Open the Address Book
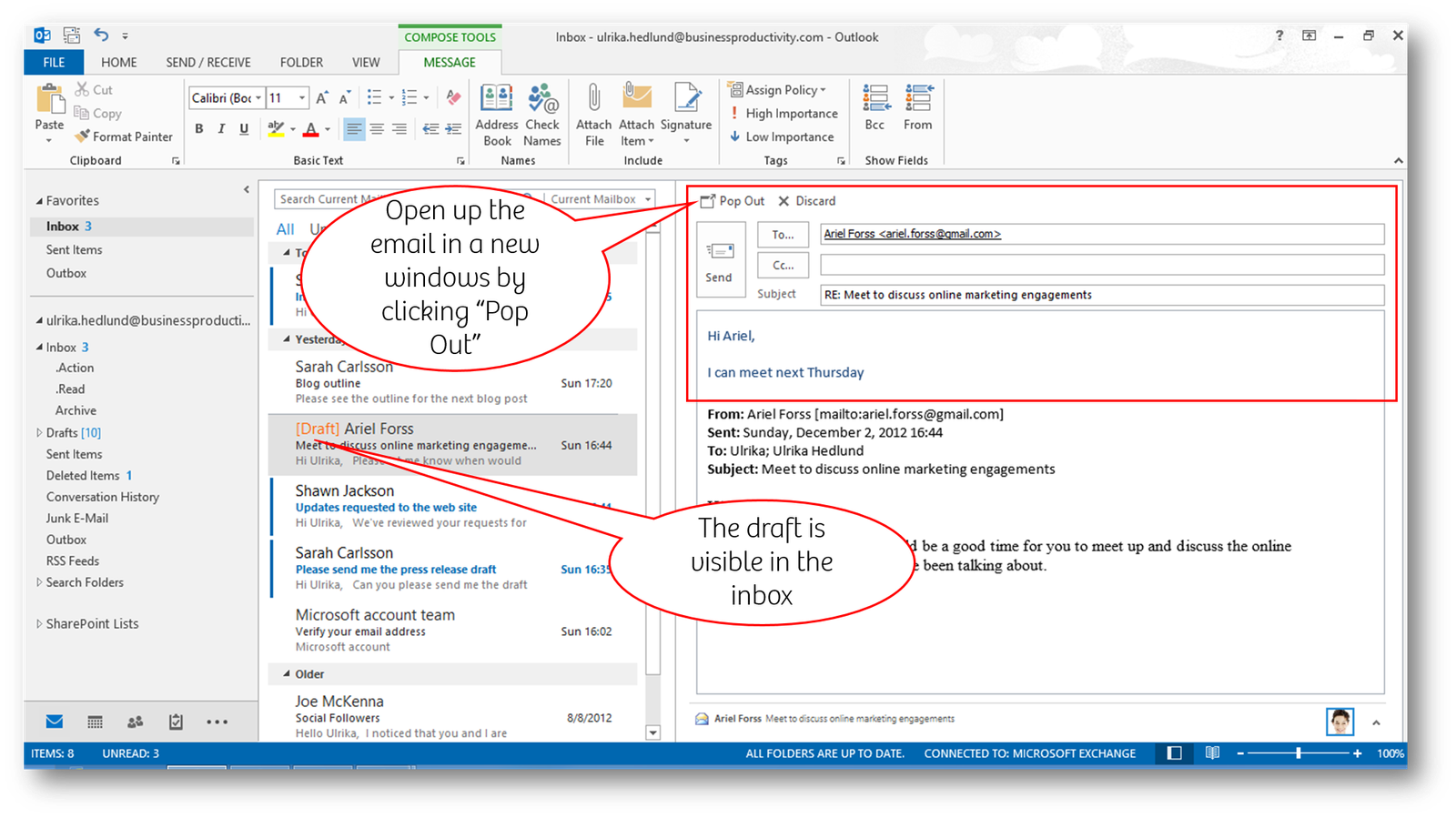The width and height of the screenshot is (1456, 818). (x=497, y=115)
